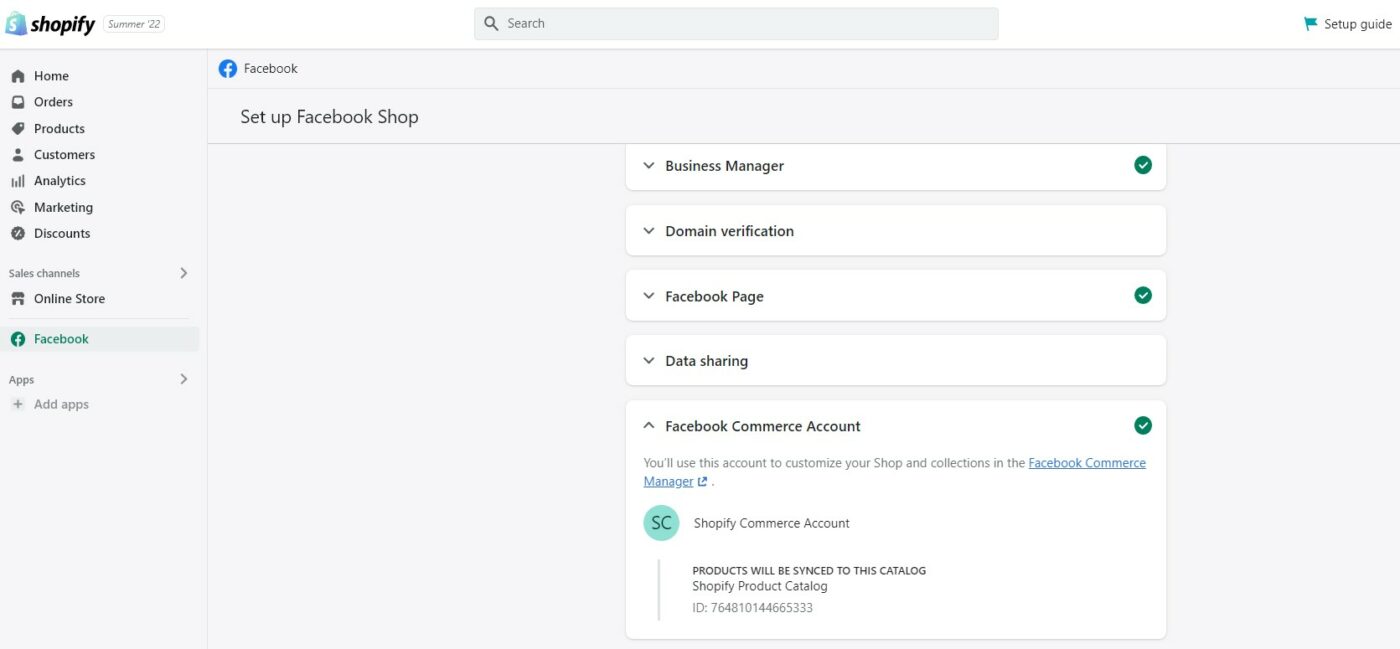Click the search magnifier icon
The width and height of the screenshot is (1400, 649).
tap(491, 23)
